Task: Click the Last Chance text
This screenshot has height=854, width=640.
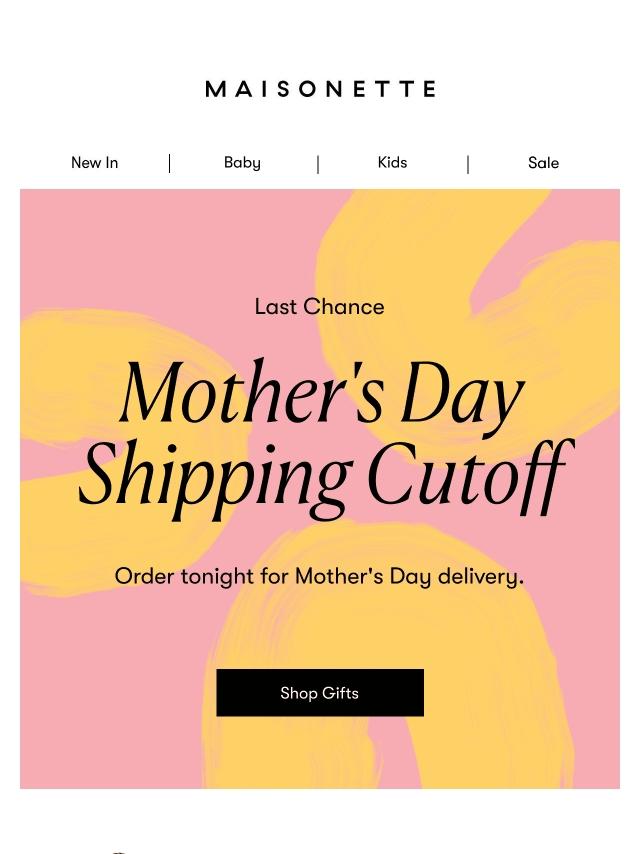Action: pos(319,307)
